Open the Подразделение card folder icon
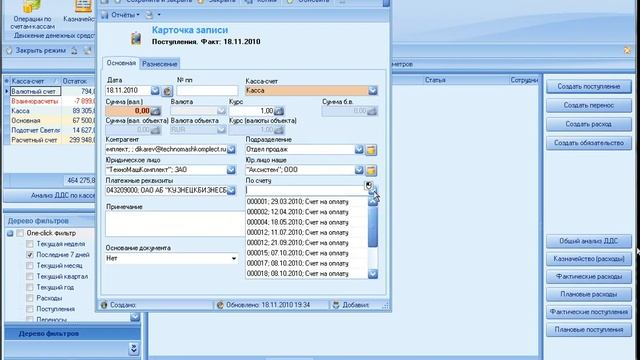Viewport: 640px width, 360px height. coord(371,150)
